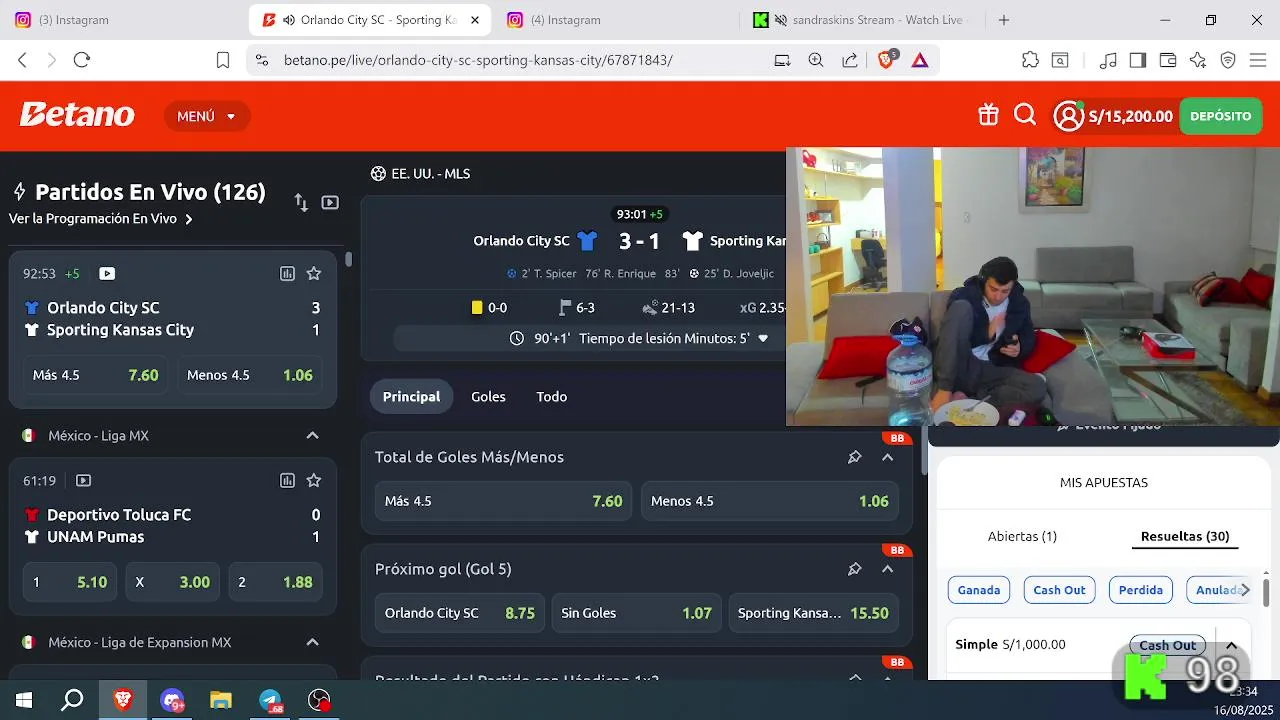The width and height of the screenshot is (1280, 720).
Task: Click the live video badge next to 92:53
Action: coord(107,273)
